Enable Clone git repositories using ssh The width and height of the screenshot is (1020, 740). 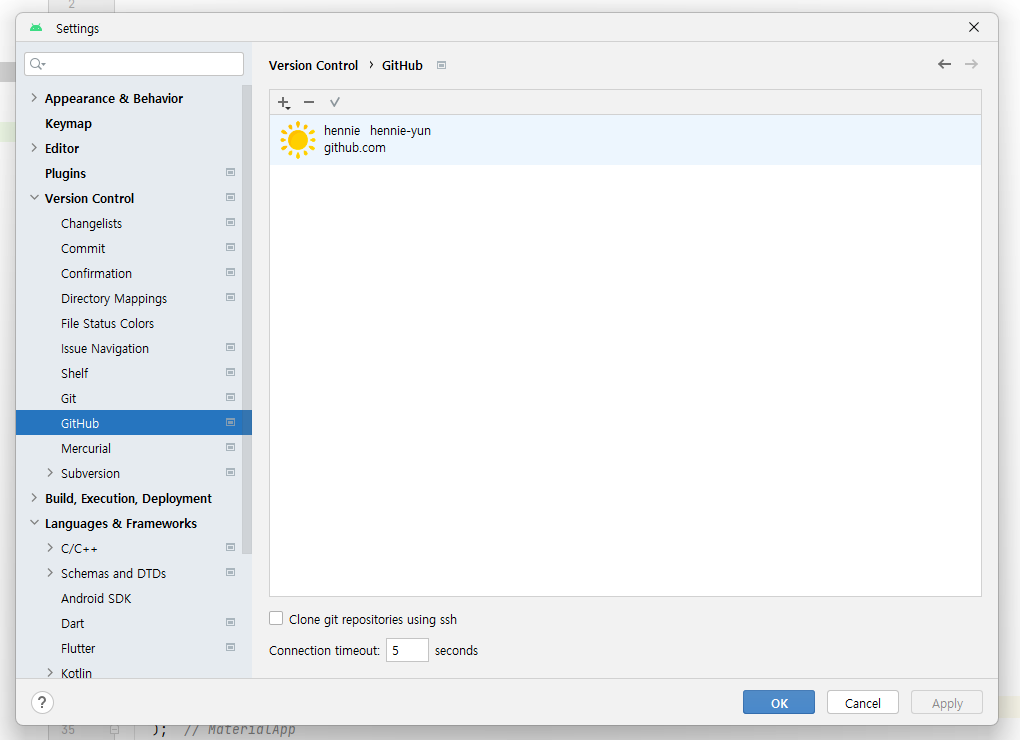click(x=276, y=618)
